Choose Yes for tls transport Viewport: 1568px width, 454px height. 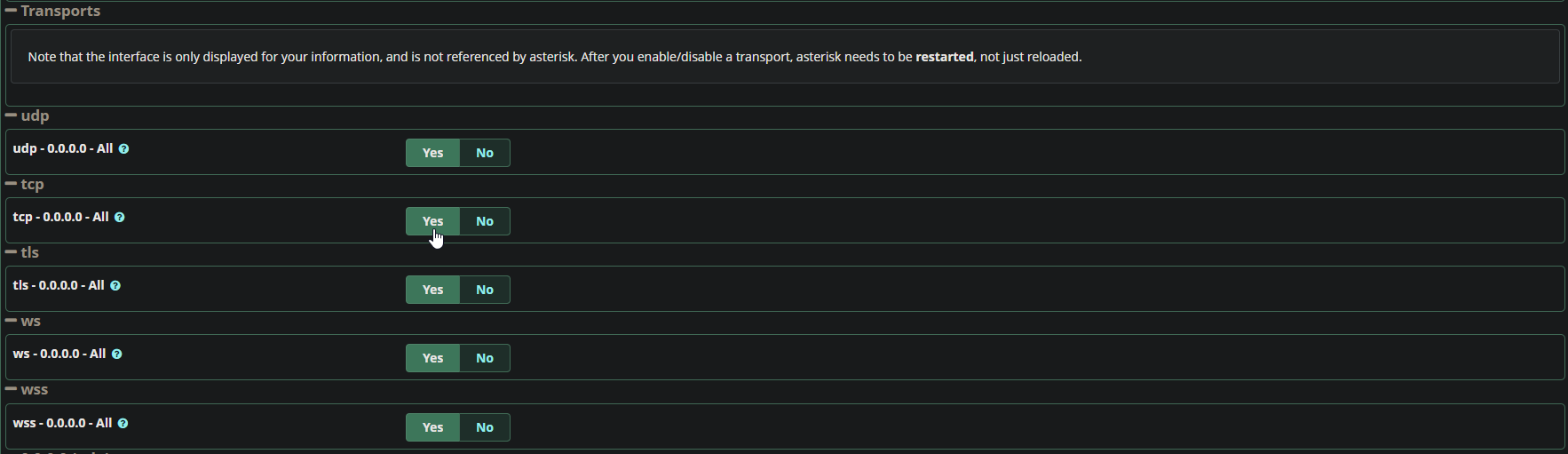coord(432,290)
